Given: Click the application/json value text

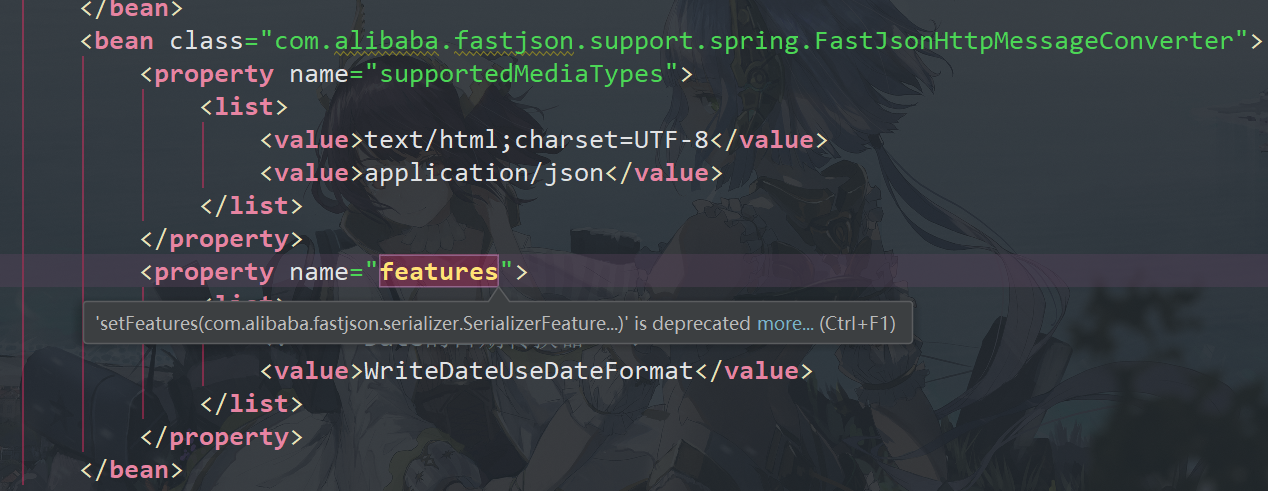Looking at the screenshot, I should click(x=484, y=173).
